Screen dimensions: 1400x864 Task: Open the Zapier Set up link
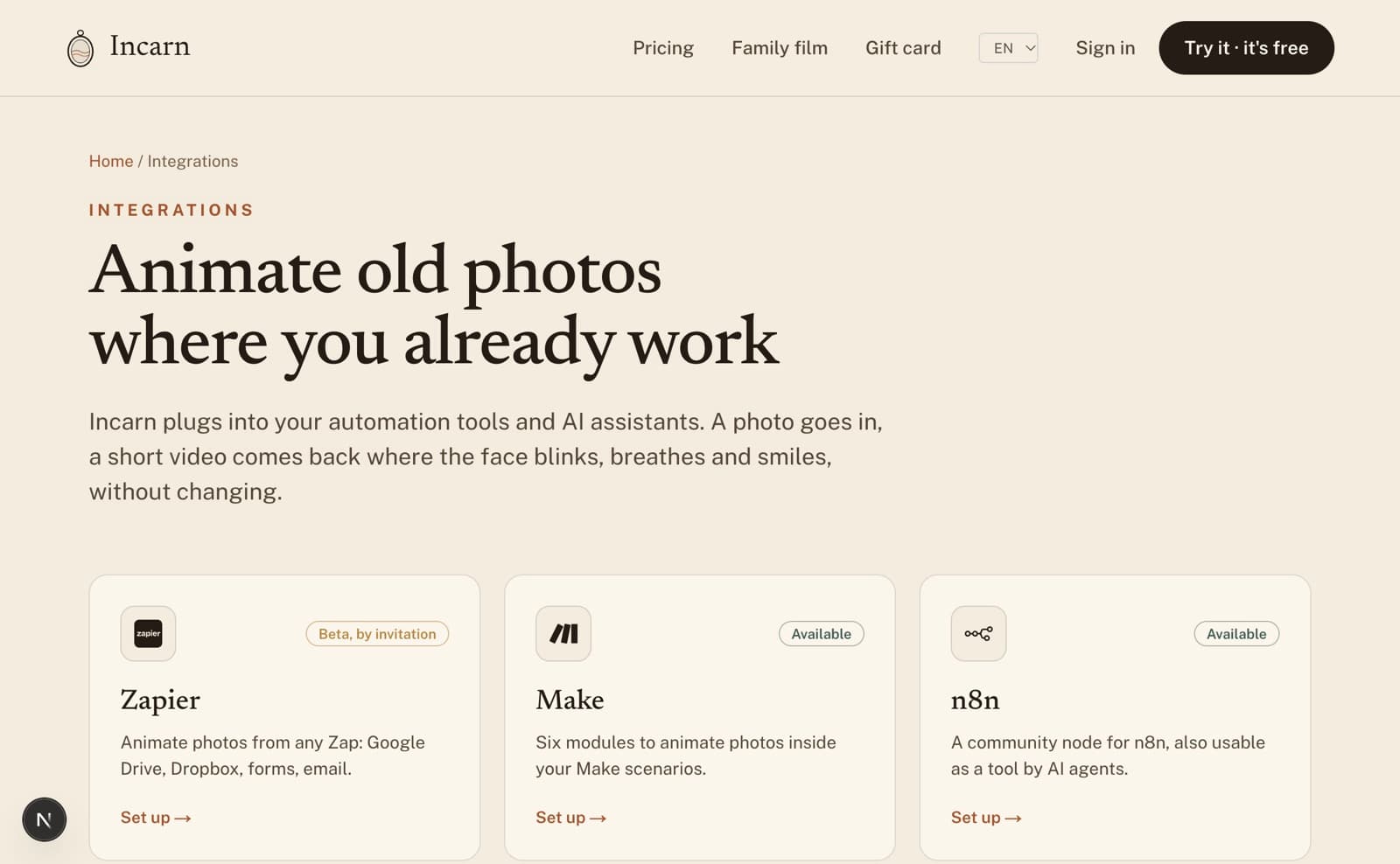pyautogui.click(x=156, y=818)
